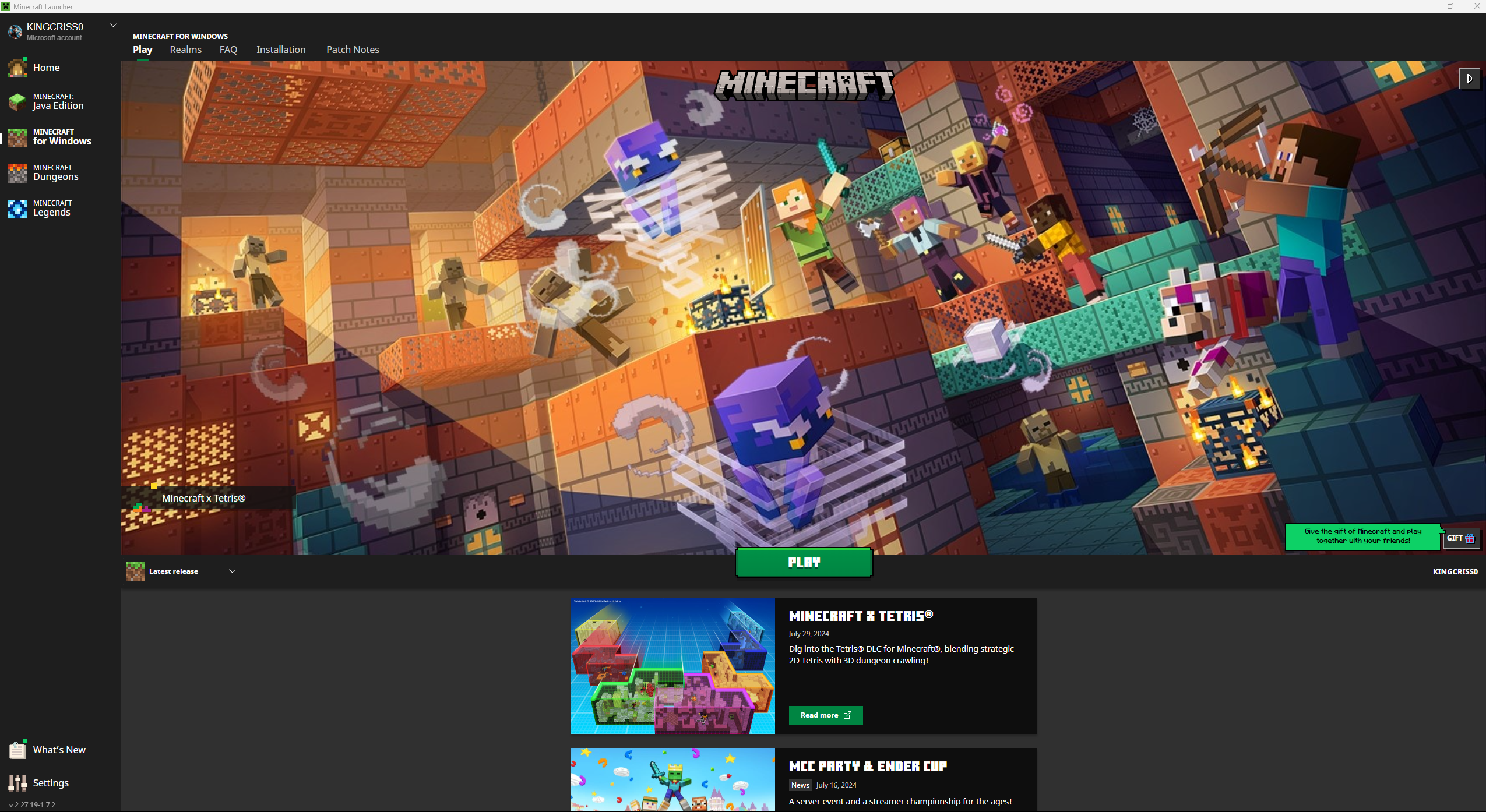Screen dimensions: 1486x812
Task: Click the KINGCRISS0 profile avatar
Action: click(15, 31)
